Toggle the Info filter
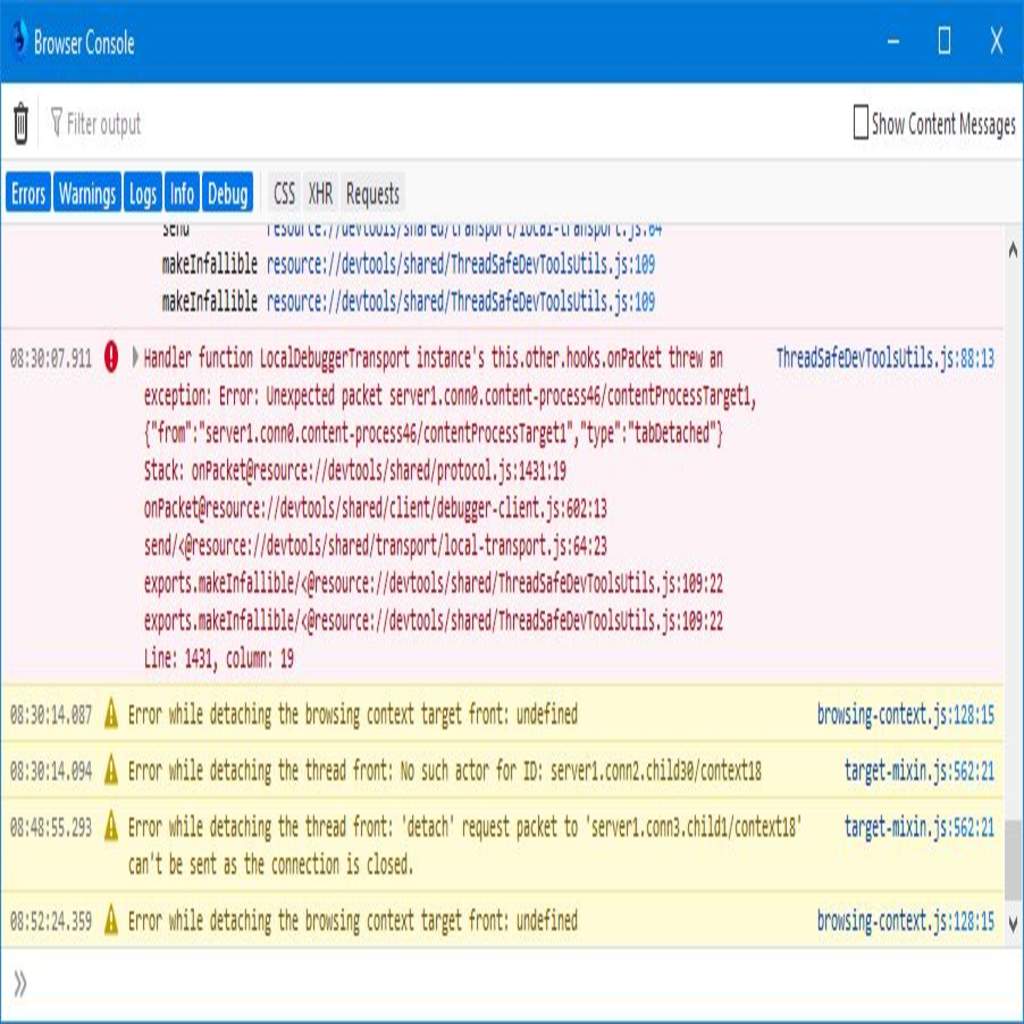The width and height of the screenshot is (1024, 1024). click(182, 193)
